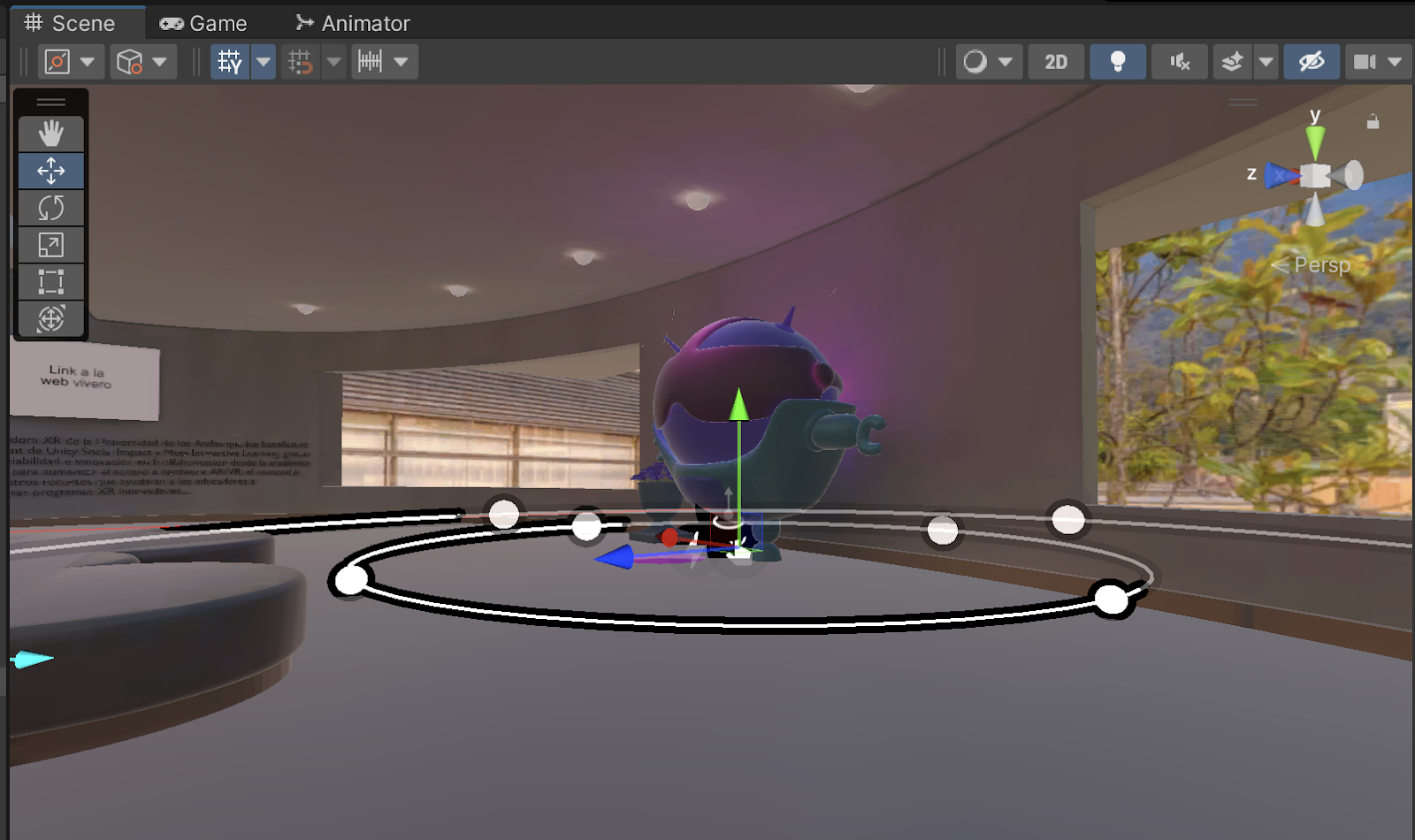Click the tool handle position Pivot icon
Screen dimensions: 1415x840
point(57,62)
